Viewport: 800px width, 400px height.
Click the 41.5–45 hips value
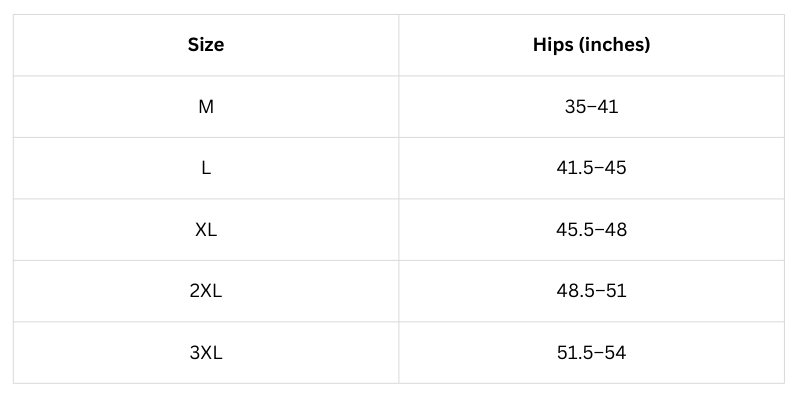point(591,168)
